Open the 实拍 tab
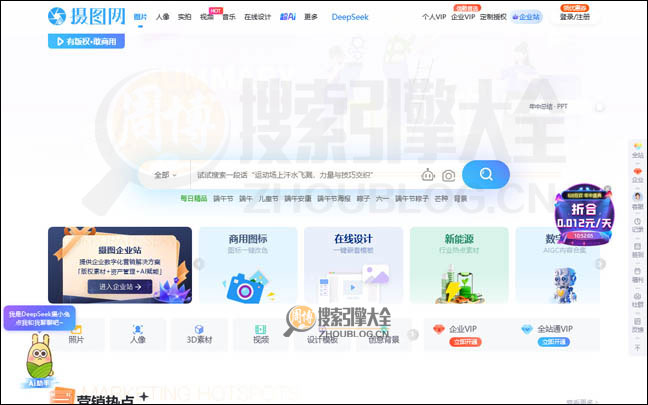Image resolution: width=648 pixels, height=405 pixels. click(184, 17)
